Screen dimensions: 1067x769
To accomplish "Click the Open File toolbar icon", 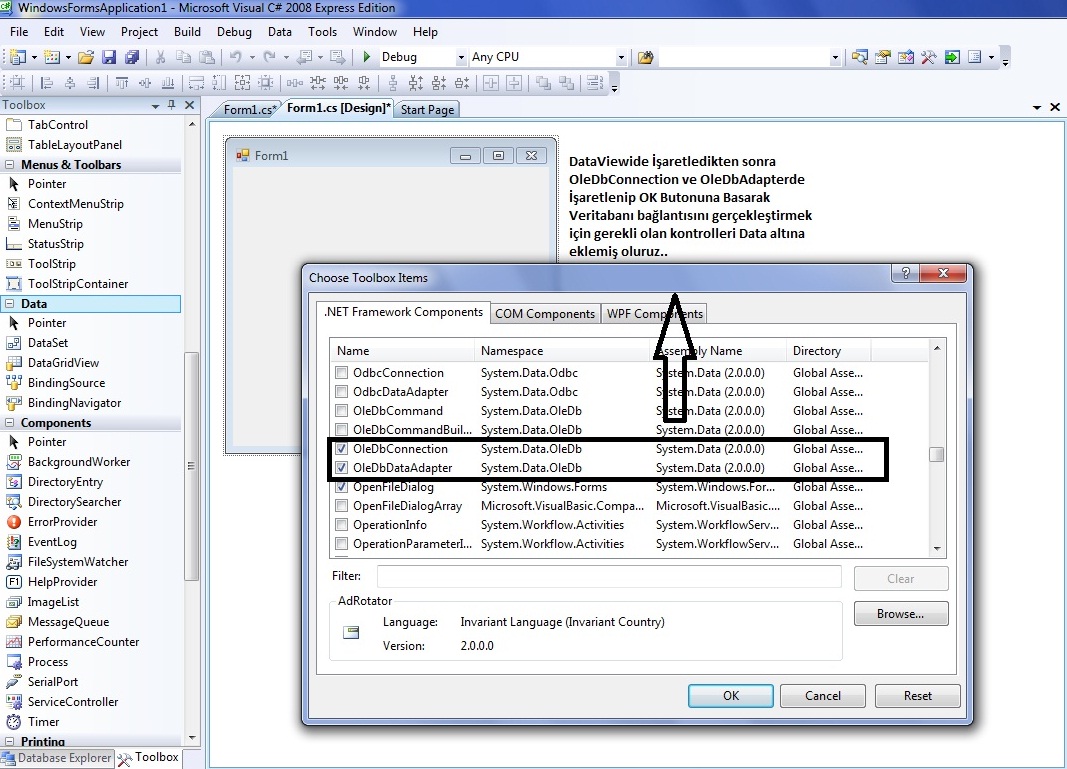I will coord(86,57).
